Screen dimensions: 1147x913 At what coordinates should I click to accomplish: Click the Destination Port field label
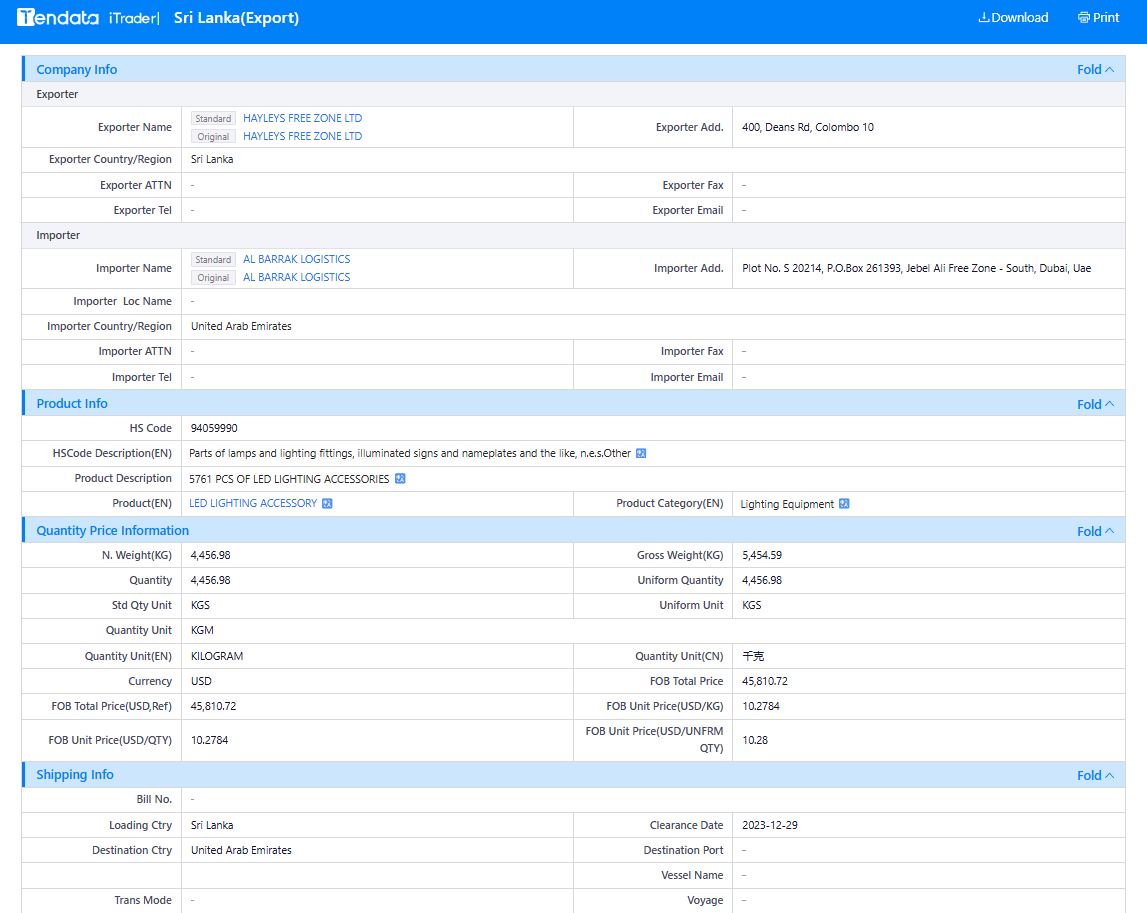pos(683,850)
